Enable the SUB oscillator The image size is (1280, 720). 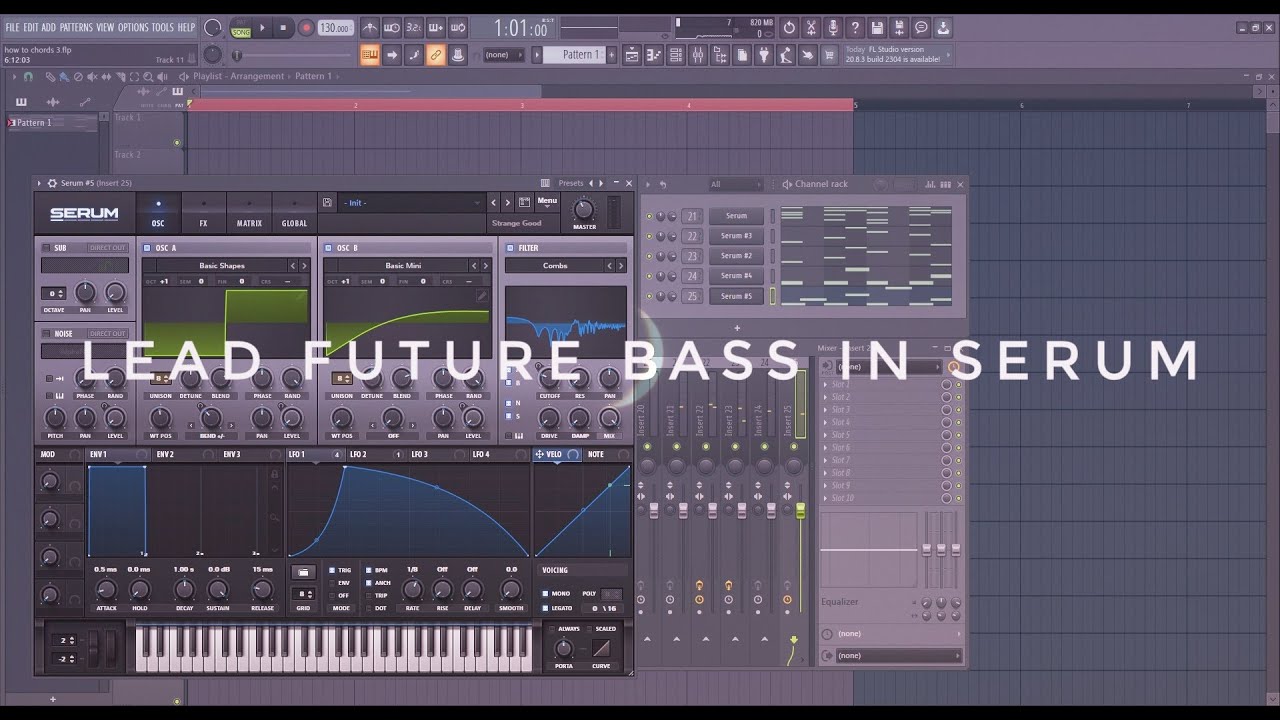pos(46,248)
